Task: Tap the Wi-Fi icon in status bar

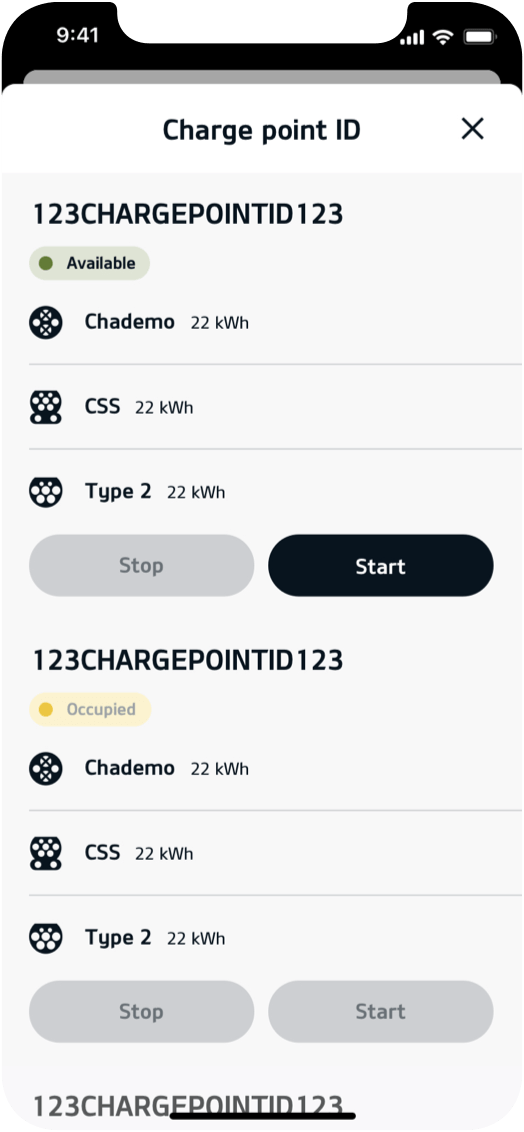Action: tap(442, 37)
